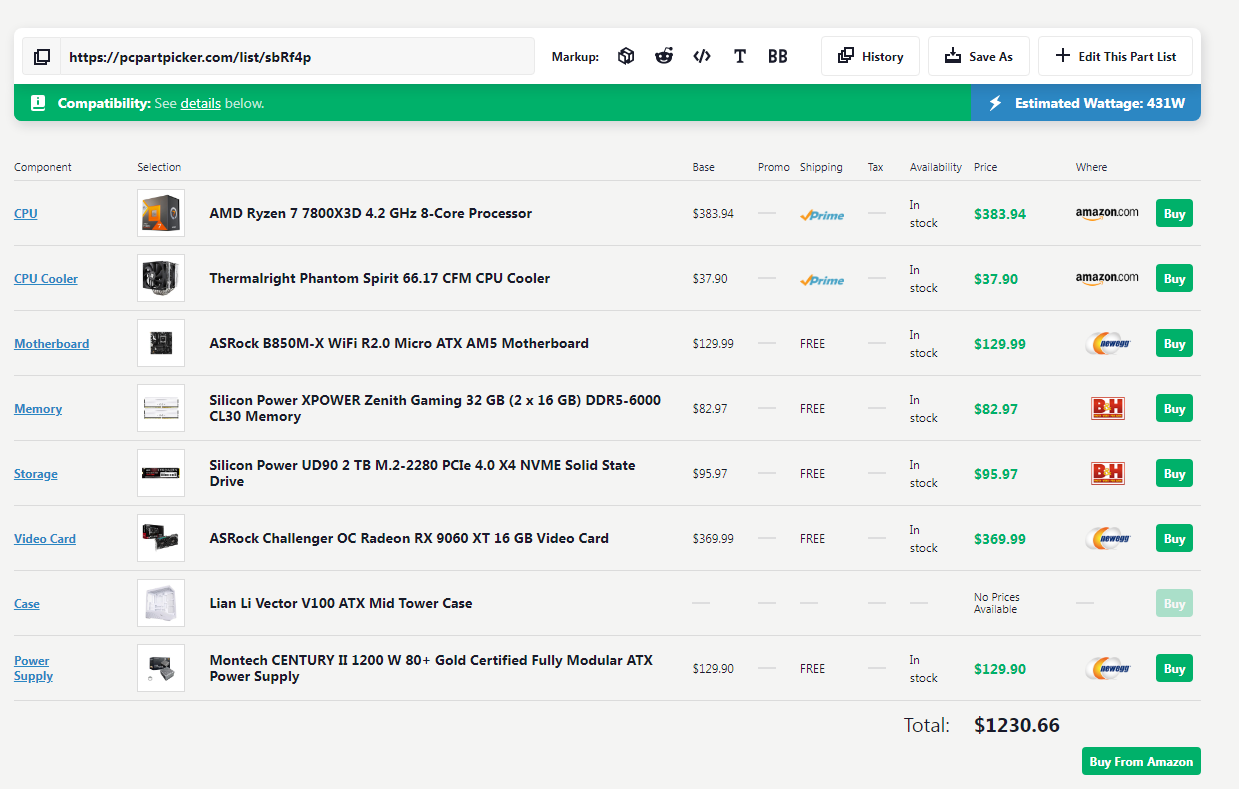
Task: Buy the ASRock B850M-X motherboard
Action: click(1174, 343)
